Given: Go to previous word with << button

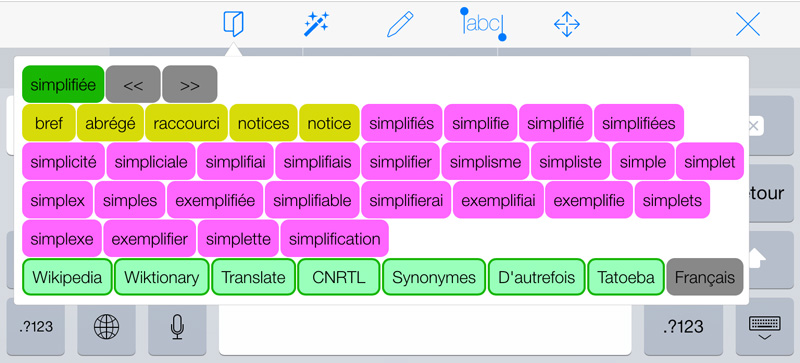Looking at the screenshot, I should (133, 84).
